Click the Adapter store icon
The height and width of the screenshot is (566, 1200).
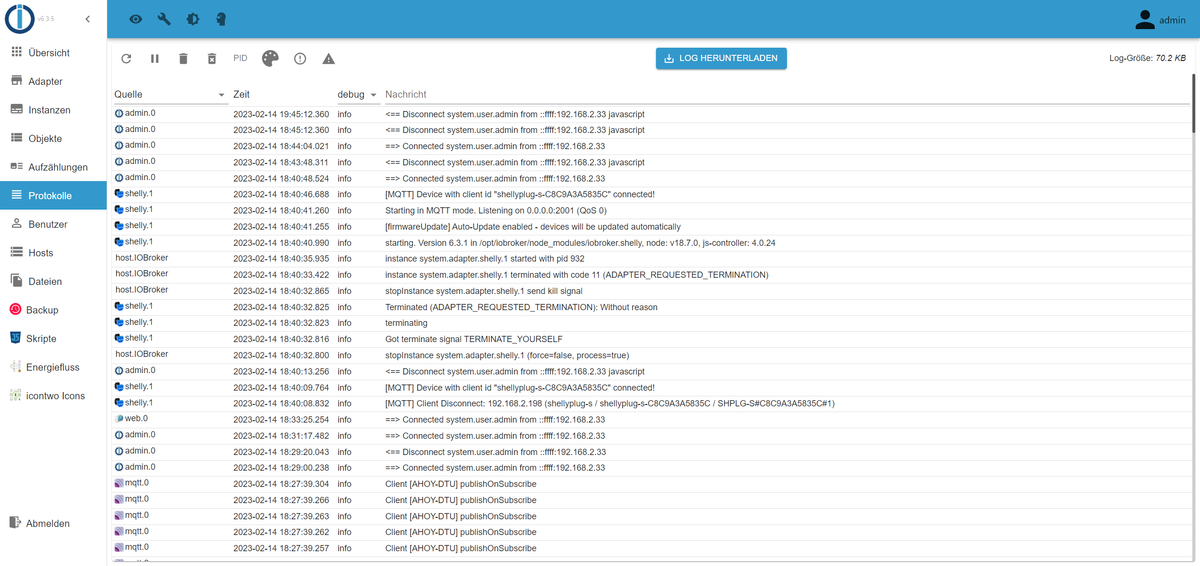(16, 81)
